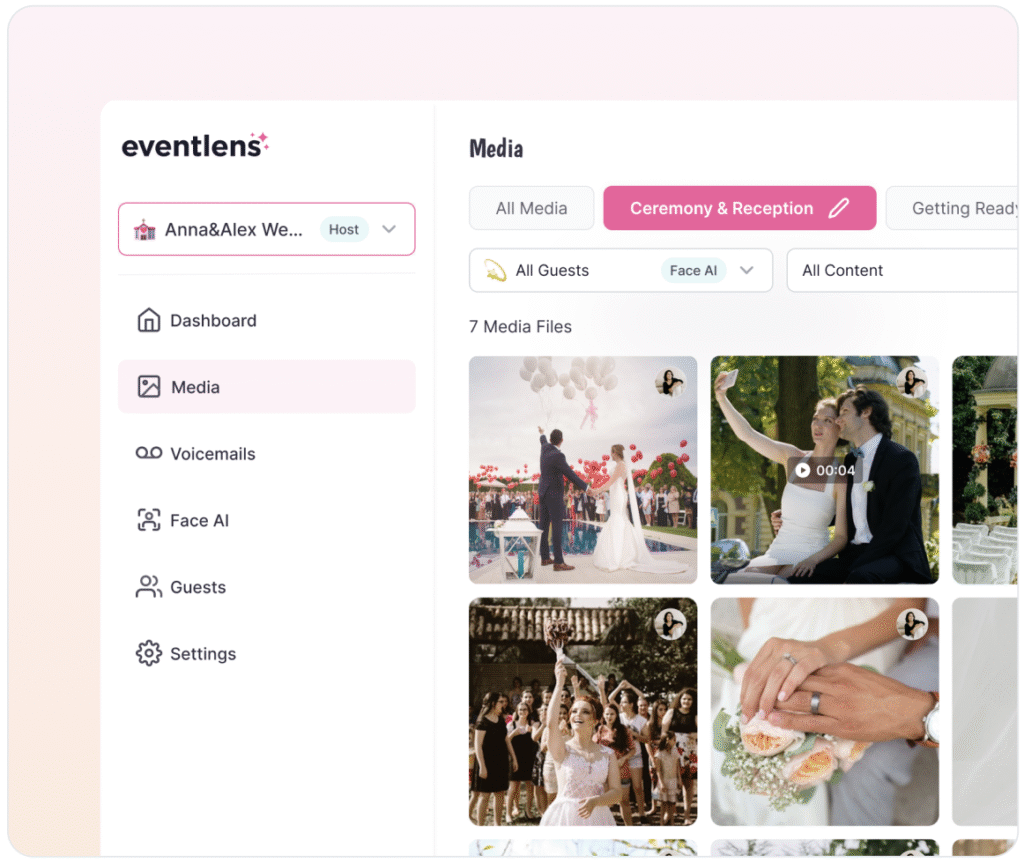The height and width of the screenshot is (863, 1024).
Task: Expand the Anna&Alex event switcher chevron
Action: (x=389, y=229)
